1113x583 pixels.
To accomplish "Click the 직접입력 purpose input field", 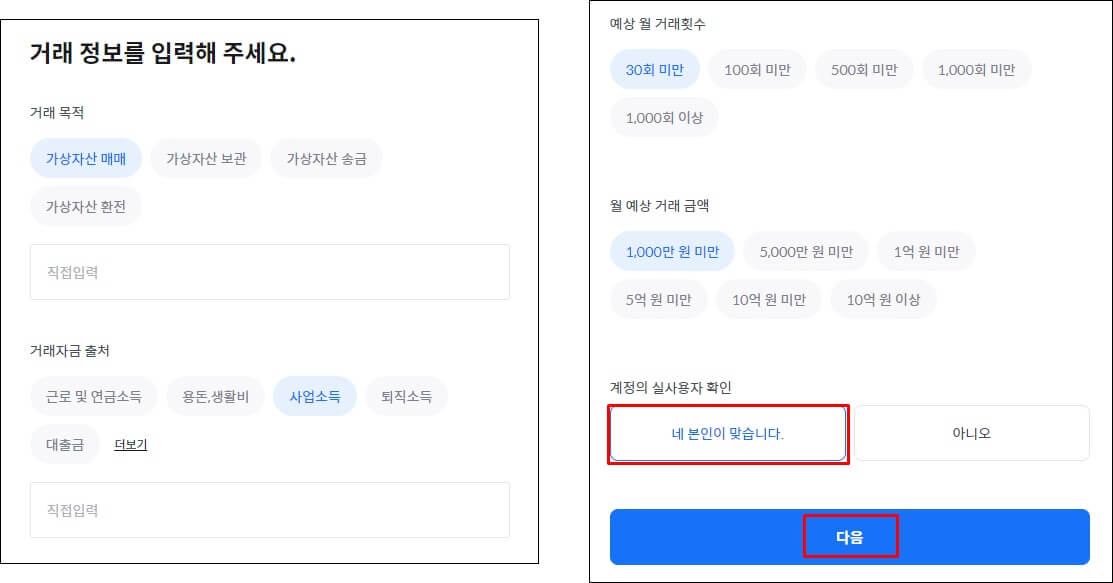I will tap(270, 272).
